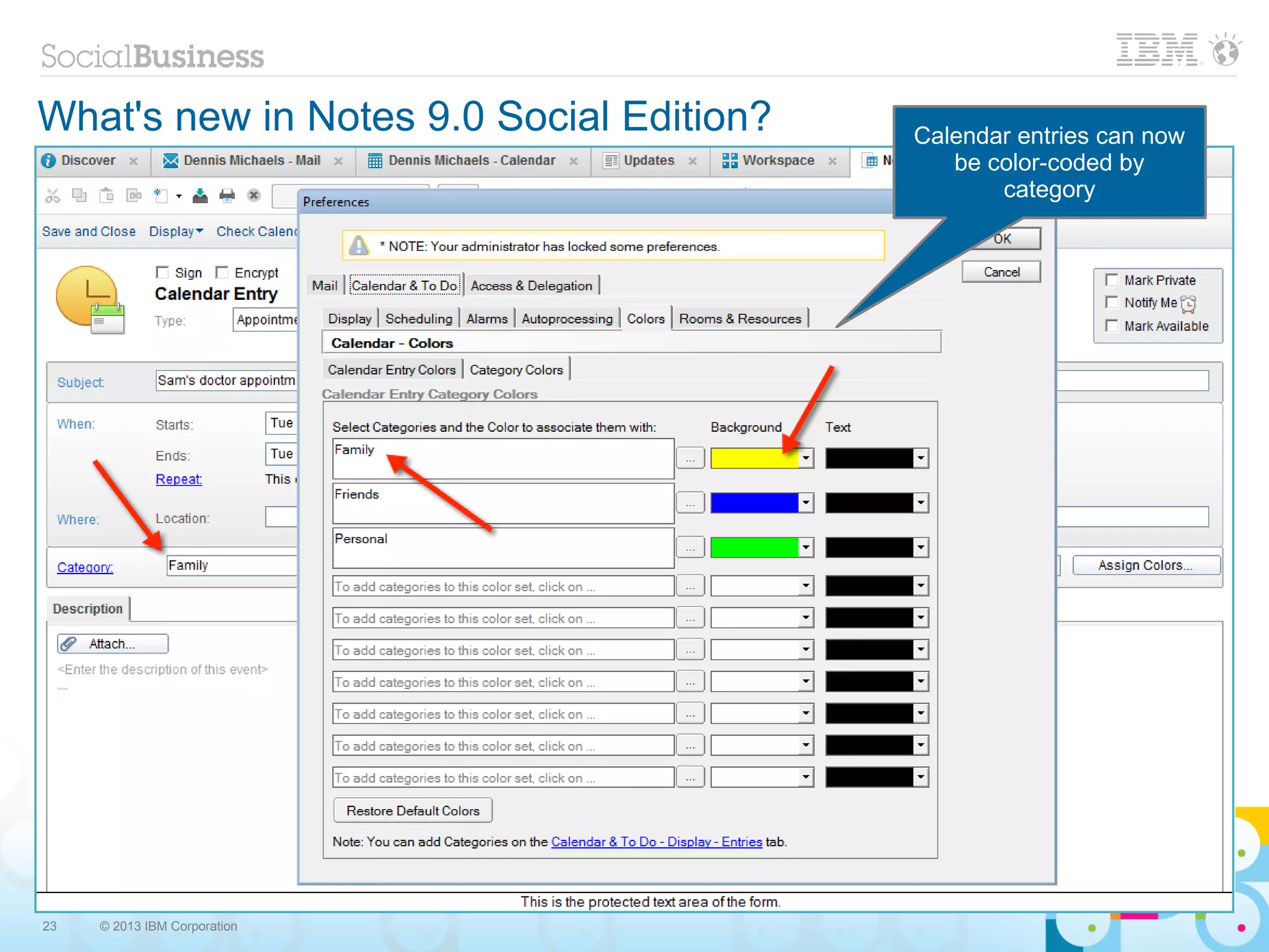This screenshot has height=952, width=1269.
Task: Close the Workspace tab
Action: click(x=833, y=161)
